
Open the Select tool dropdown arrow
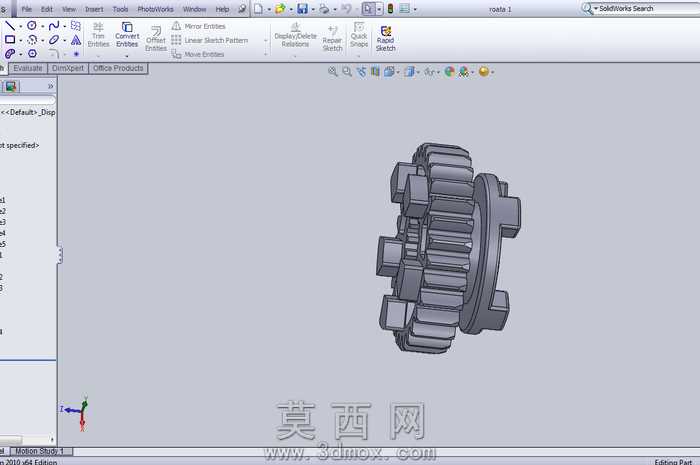pos(379,9)
